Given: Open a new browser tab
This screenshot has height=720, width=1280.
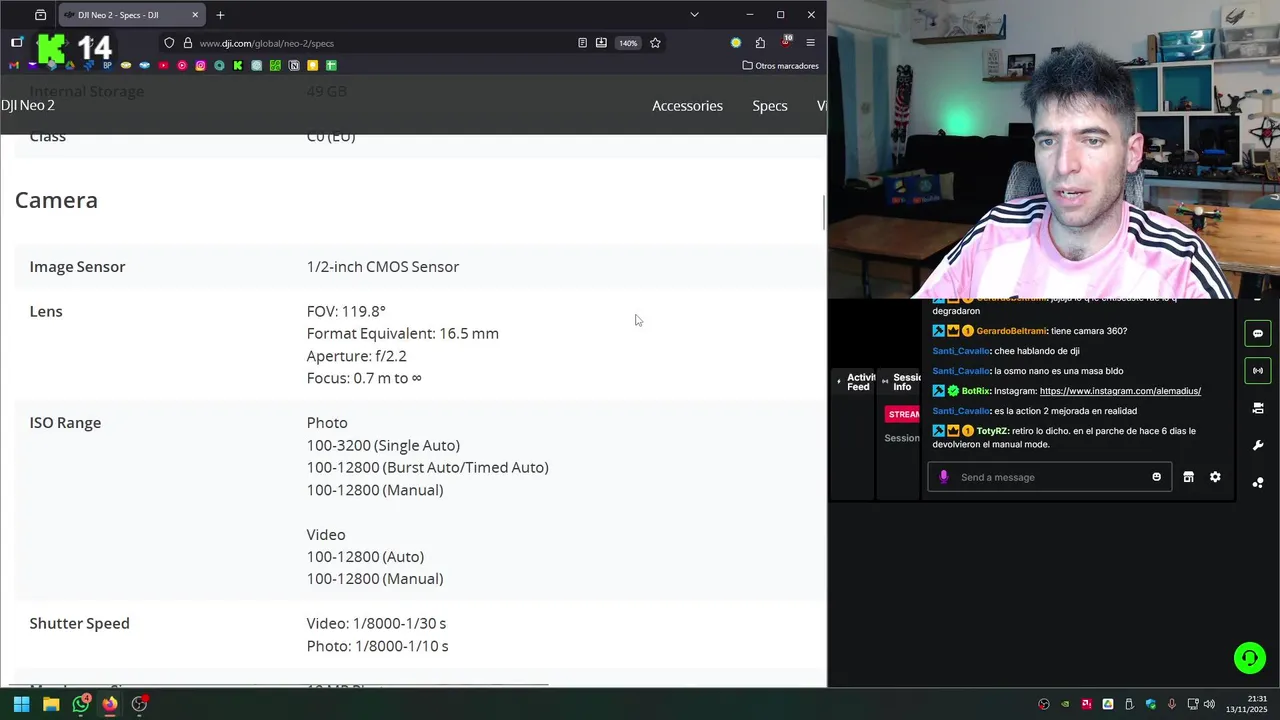Looking at the screenshot, I should pos(220,15).
